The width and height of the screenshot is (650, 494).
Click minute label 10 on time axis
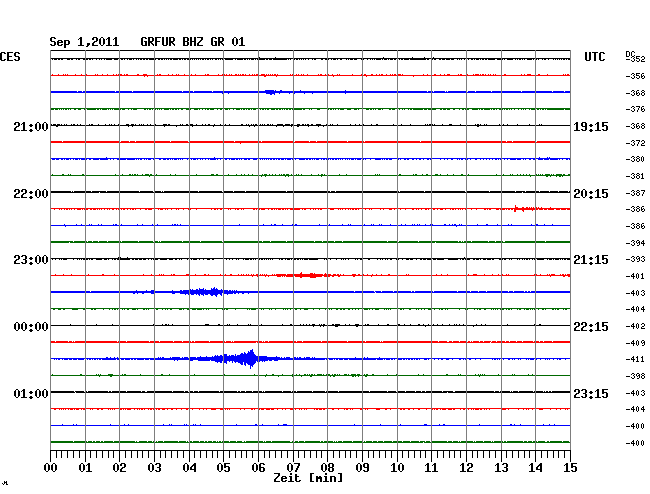(x=397, y=467)
